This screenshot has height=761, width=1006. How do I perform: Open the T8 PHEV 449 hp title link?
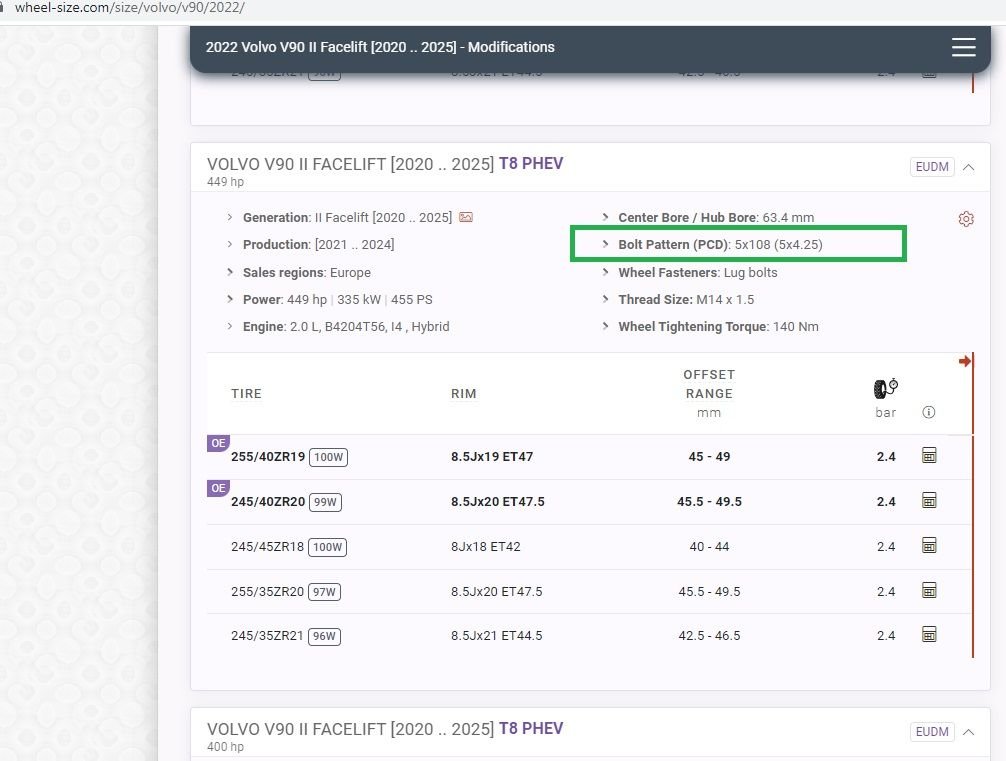pos(530,164)
